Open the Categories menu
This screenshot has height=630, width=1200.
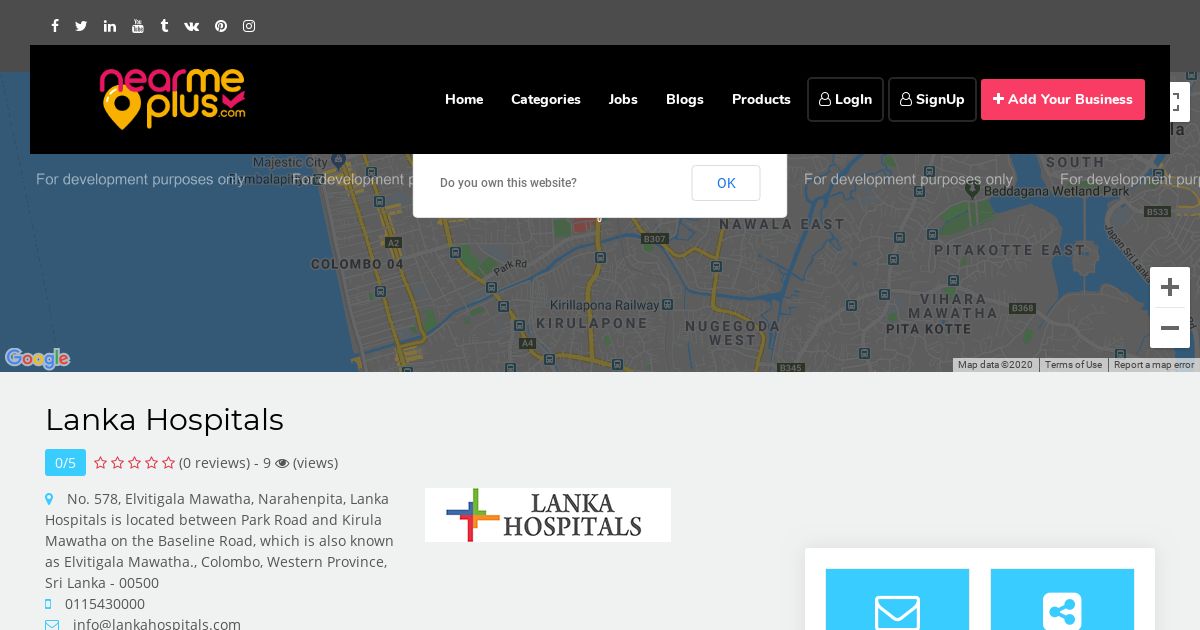pos(546,99)
